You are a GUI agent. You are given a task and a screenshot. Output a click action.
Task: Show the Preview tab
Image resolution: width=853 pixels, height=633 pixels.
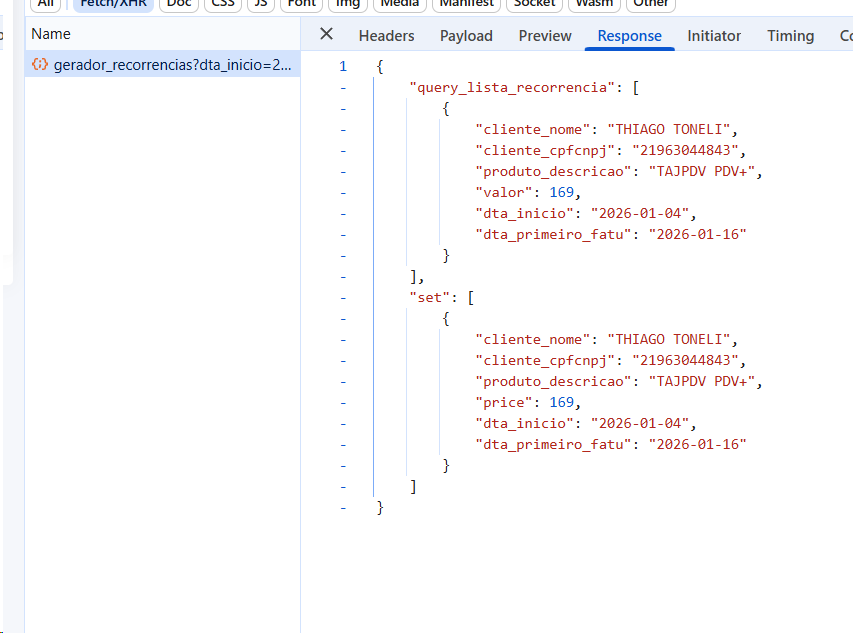[545, 36]
